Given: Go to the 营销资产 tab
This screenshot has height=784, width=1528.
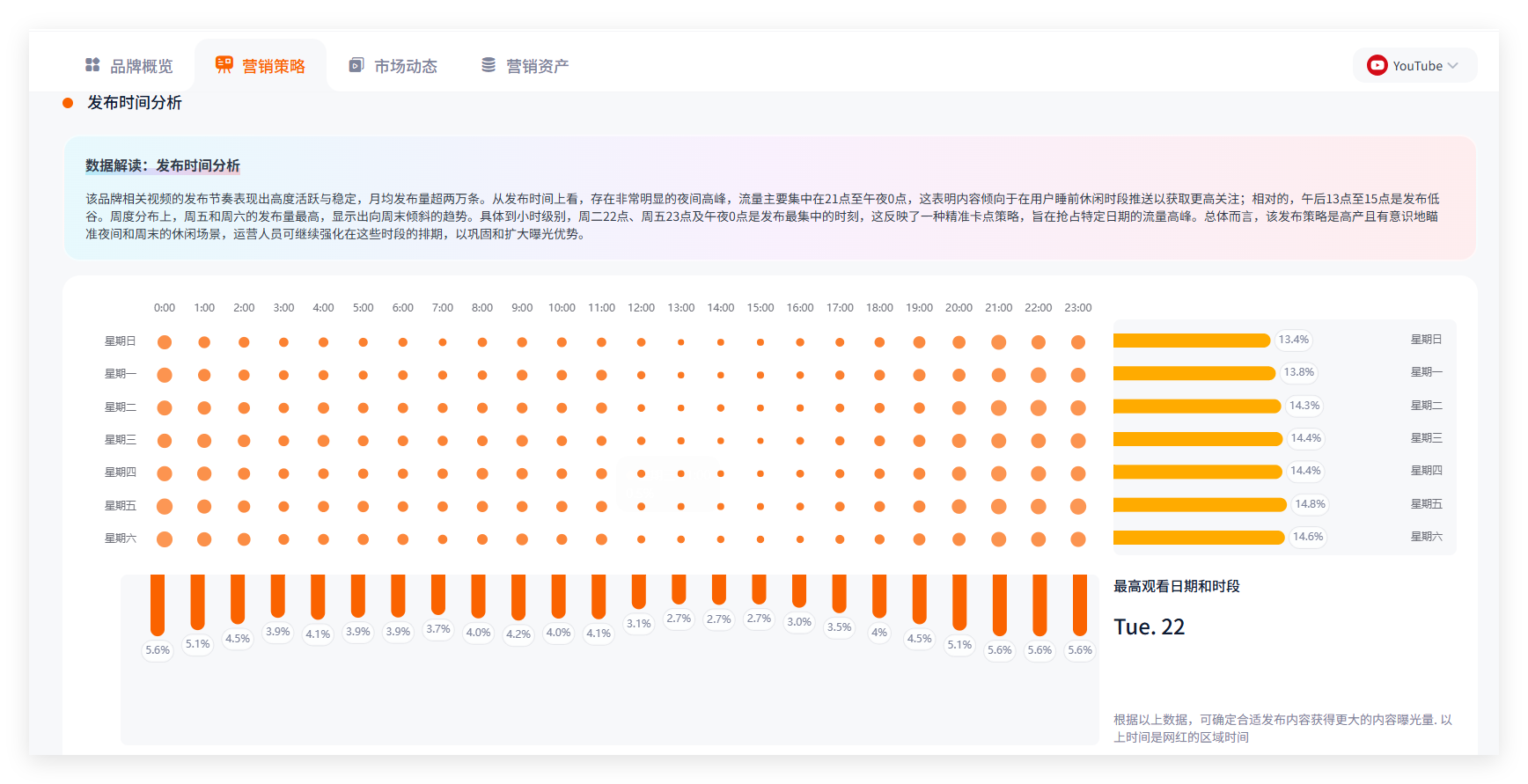Looking at the screenshot, I should tap(537, 66).
